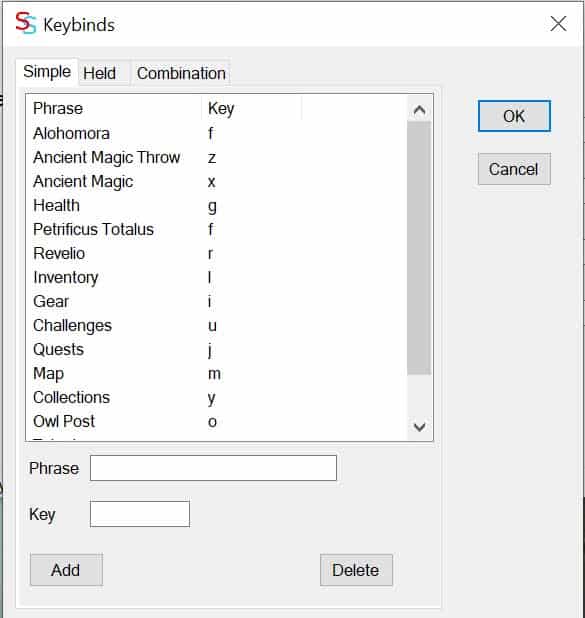Screen dimensions: 585x618
Task: Focus the Key input field
Action: click(140, 514)
